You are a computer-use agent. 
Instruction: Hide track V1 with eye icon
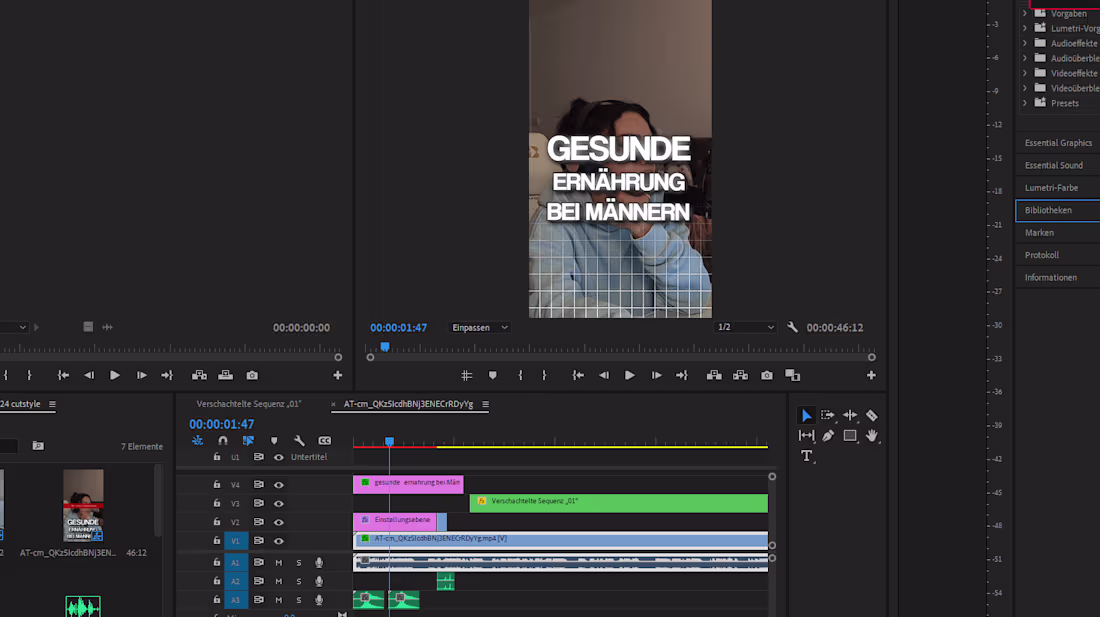coord(279,541)
